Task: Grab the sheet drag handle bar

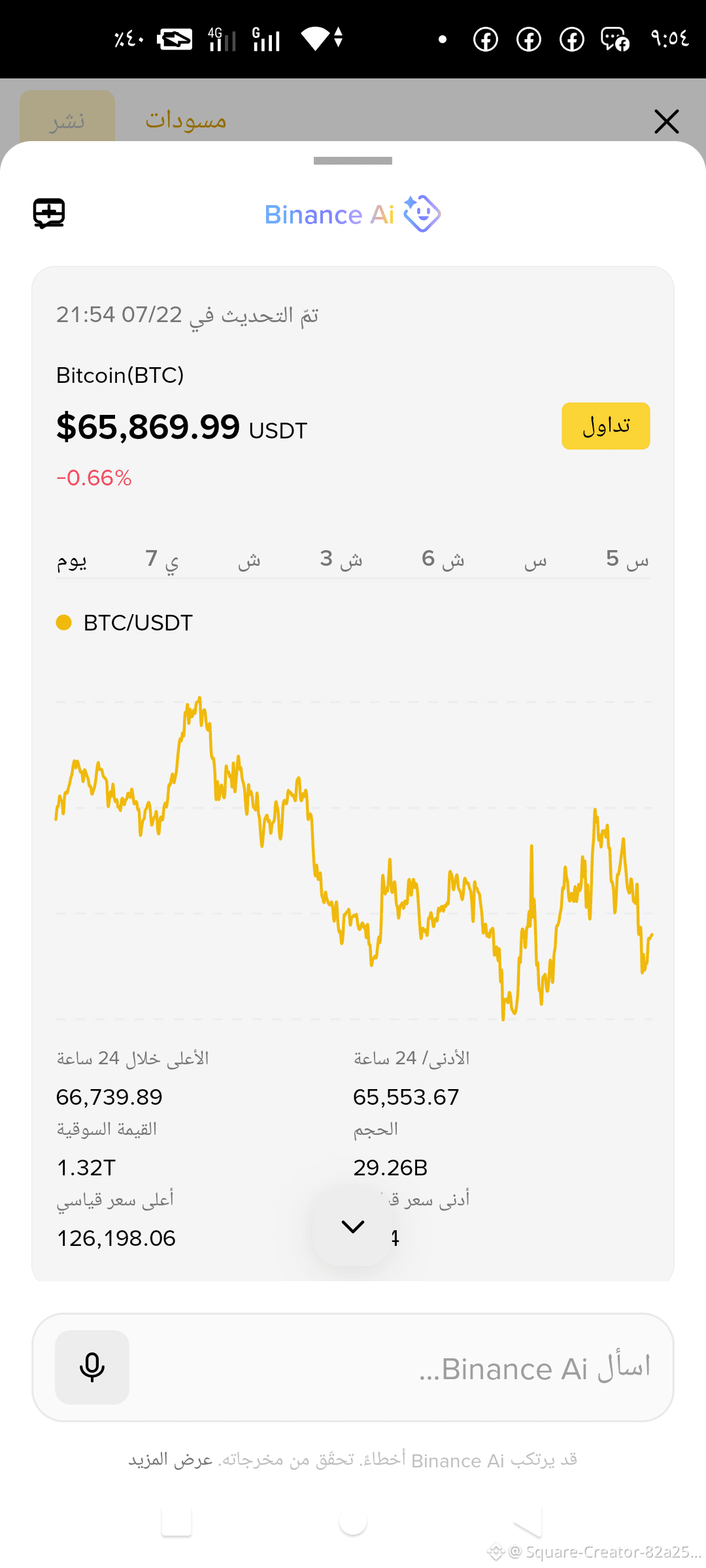Action: 353,161
